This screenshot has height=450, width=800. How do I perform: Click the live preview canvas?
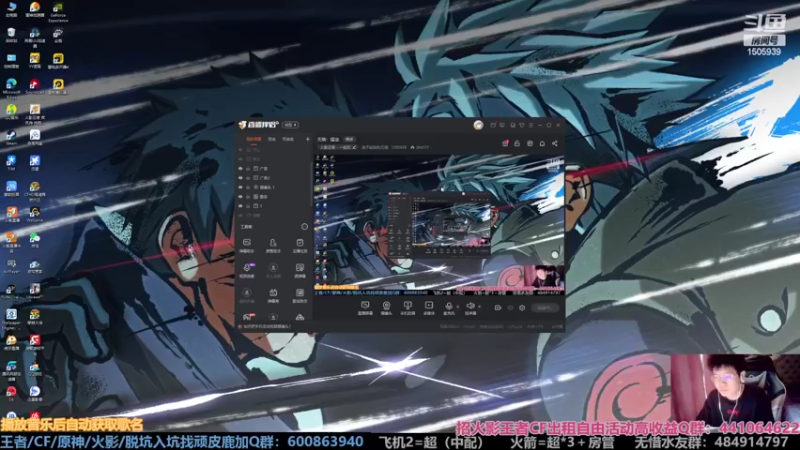pyautogui.click(x=439, y=224)
